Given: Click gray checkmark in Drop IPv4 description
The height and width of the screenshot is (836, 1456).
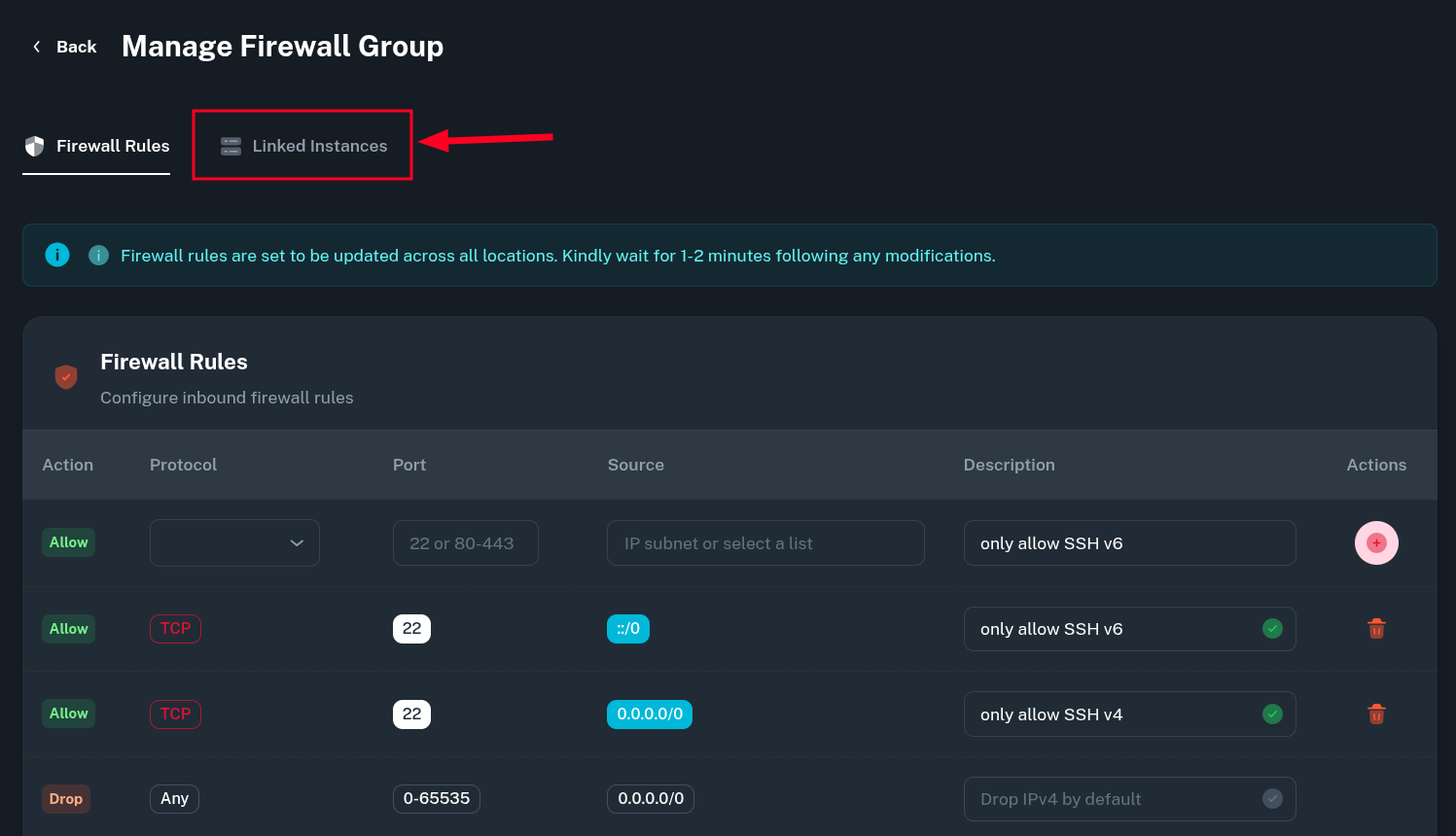Looking at the screenshot, I should click(x=1272, y=799).
